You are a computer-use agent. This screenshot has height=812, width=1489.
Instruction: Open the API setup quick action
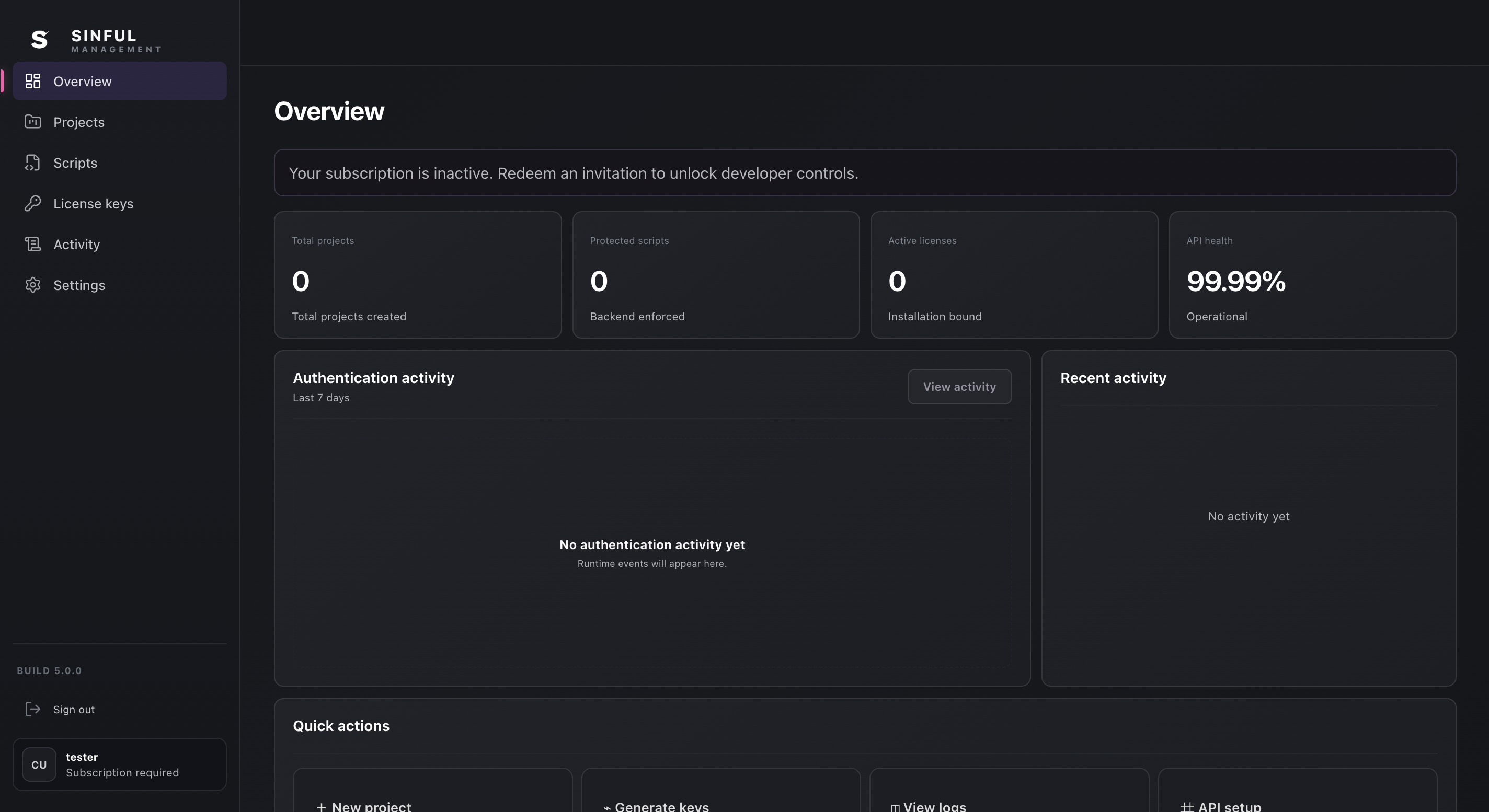point(1298,790)
